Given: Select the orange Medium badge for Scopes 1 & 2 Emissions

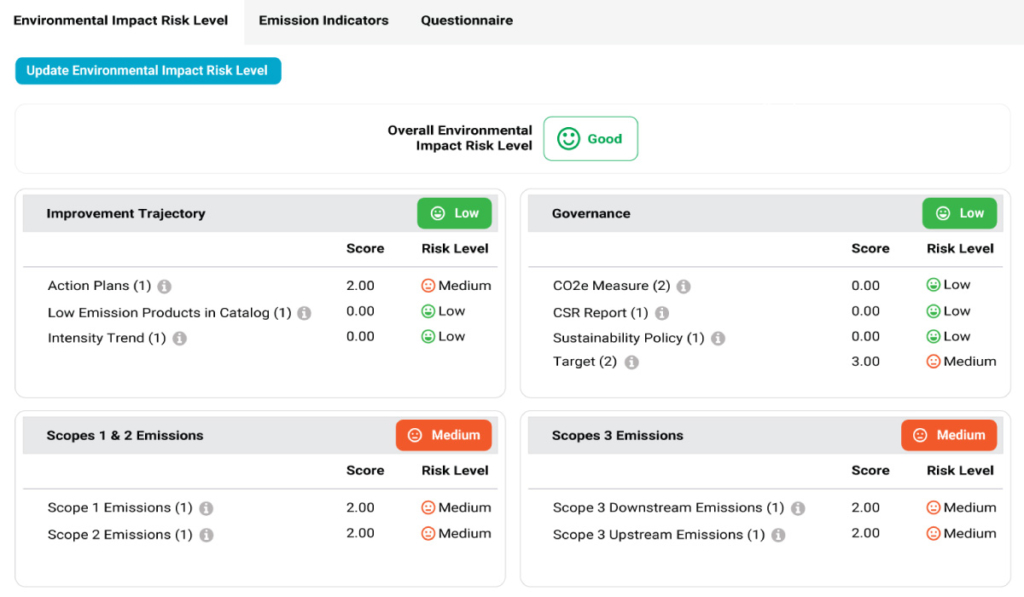Looking at the screenshot, I should coord(443,435).
